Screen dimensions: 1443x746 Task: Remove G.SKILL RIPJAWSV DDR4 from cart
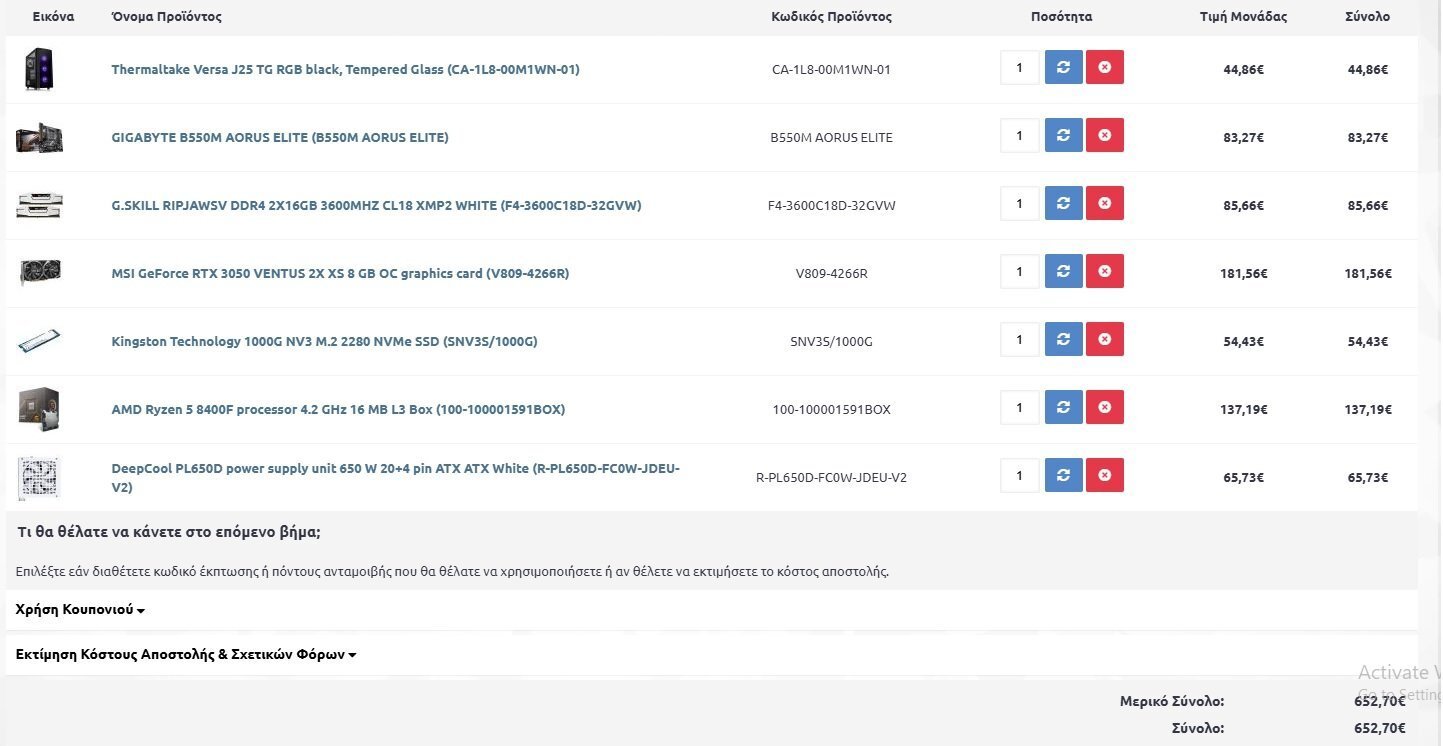click(1105, 203)
